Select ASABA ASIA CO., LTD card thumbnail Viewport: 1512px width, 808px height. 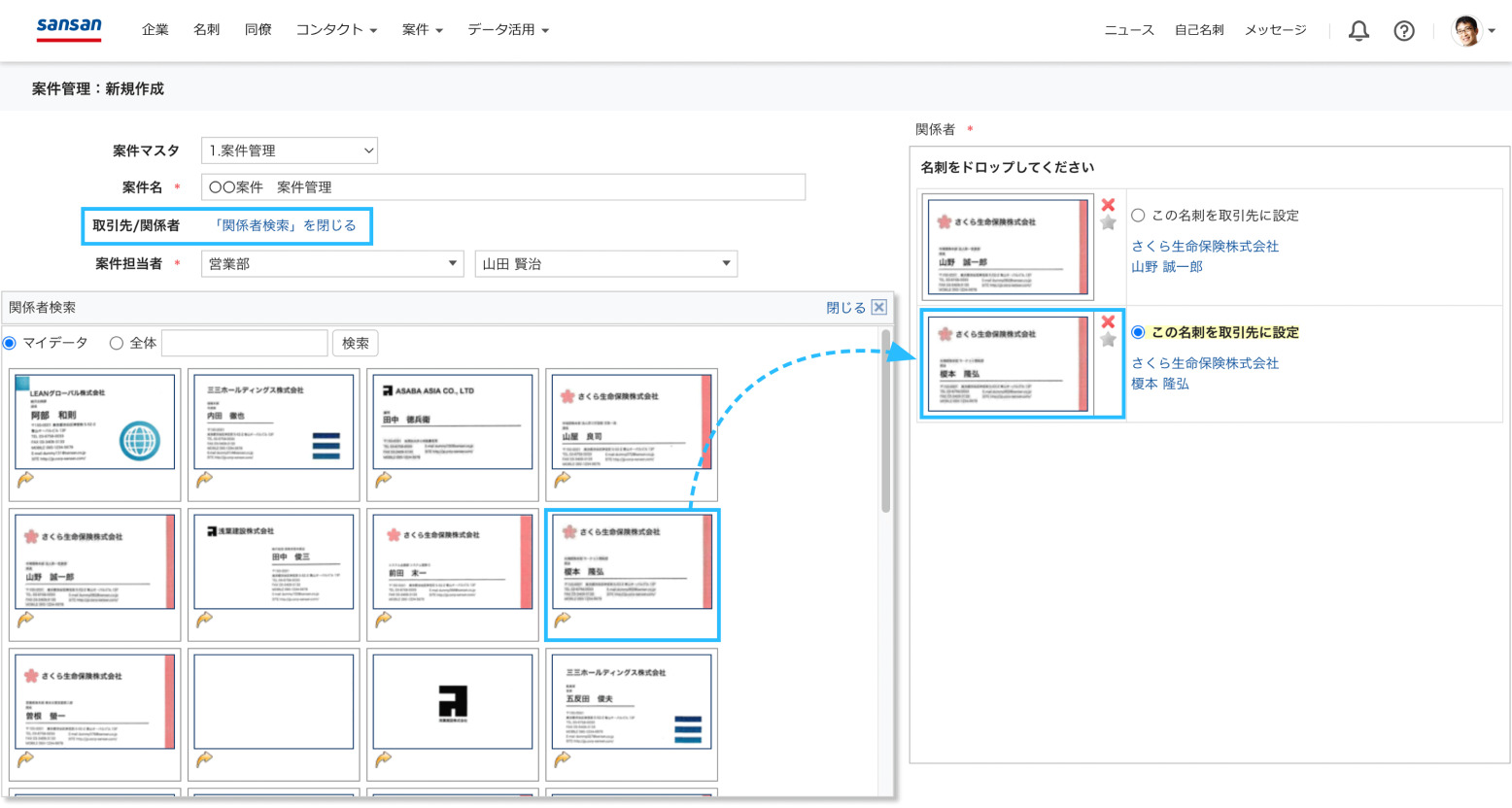click(453, 421)
